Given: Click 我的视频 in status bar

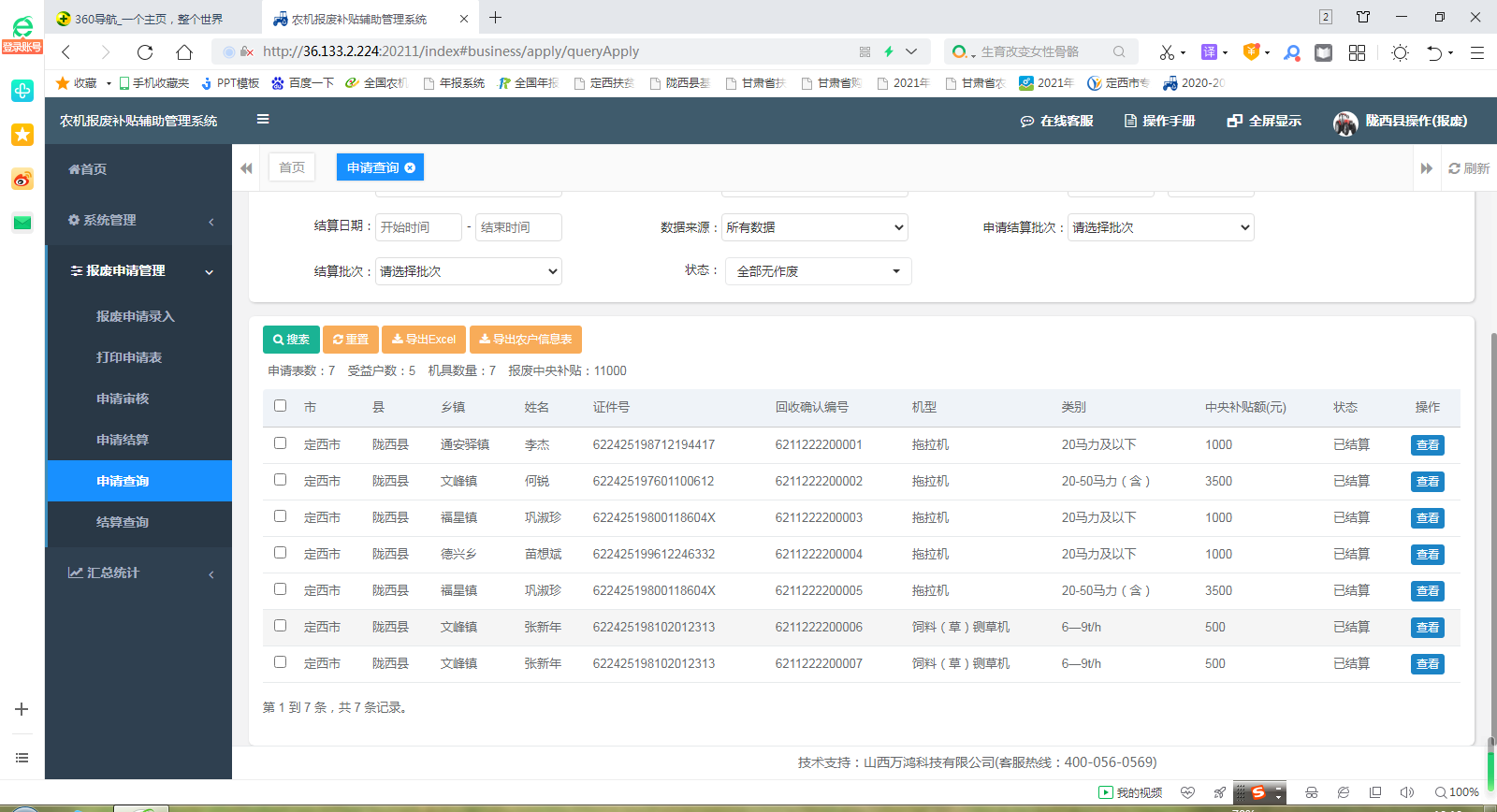Looking at the screenshot, I should 1130,792.
